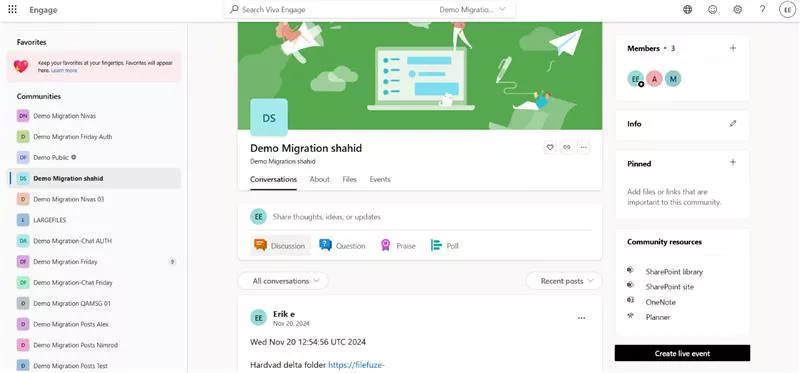Open Demo Migration Nivas community

click(94, 116)
